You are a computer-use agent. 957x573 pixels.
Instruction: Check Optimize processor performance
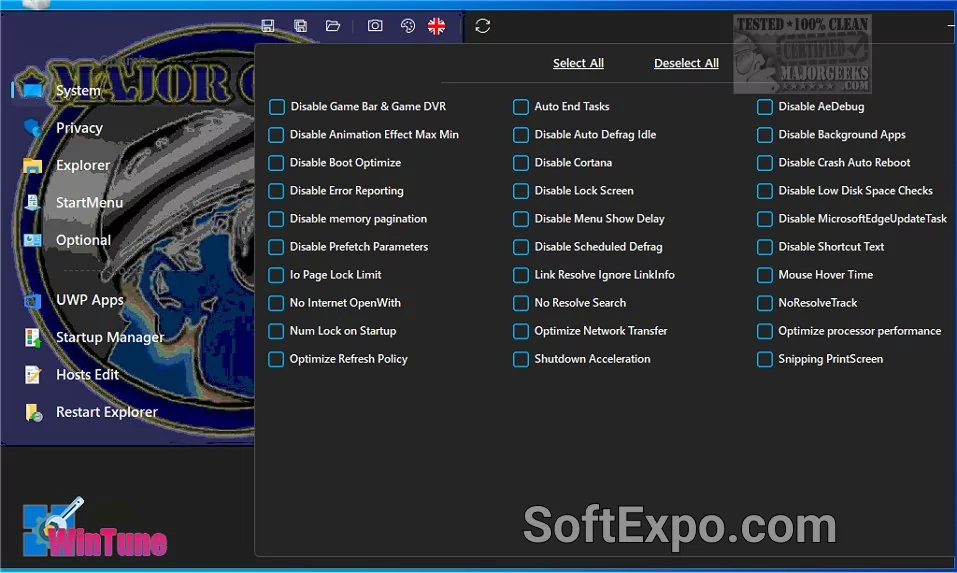tap(765, 331)
